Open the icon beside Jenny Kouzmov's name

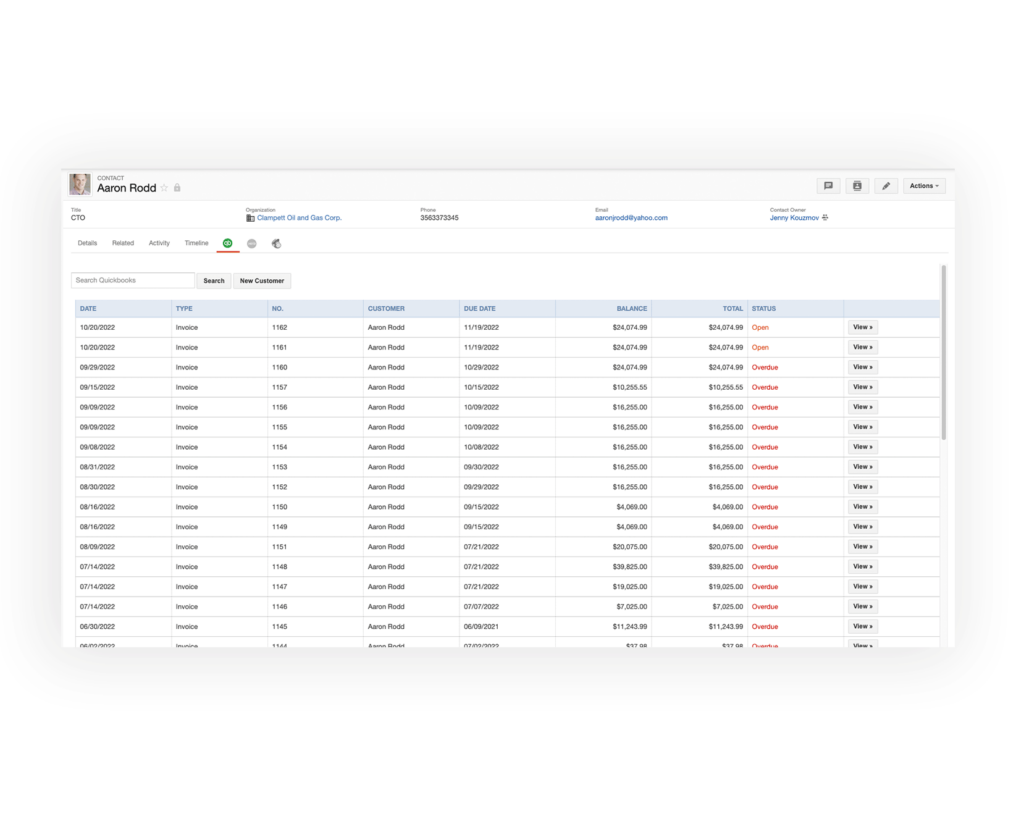[826, 218]
